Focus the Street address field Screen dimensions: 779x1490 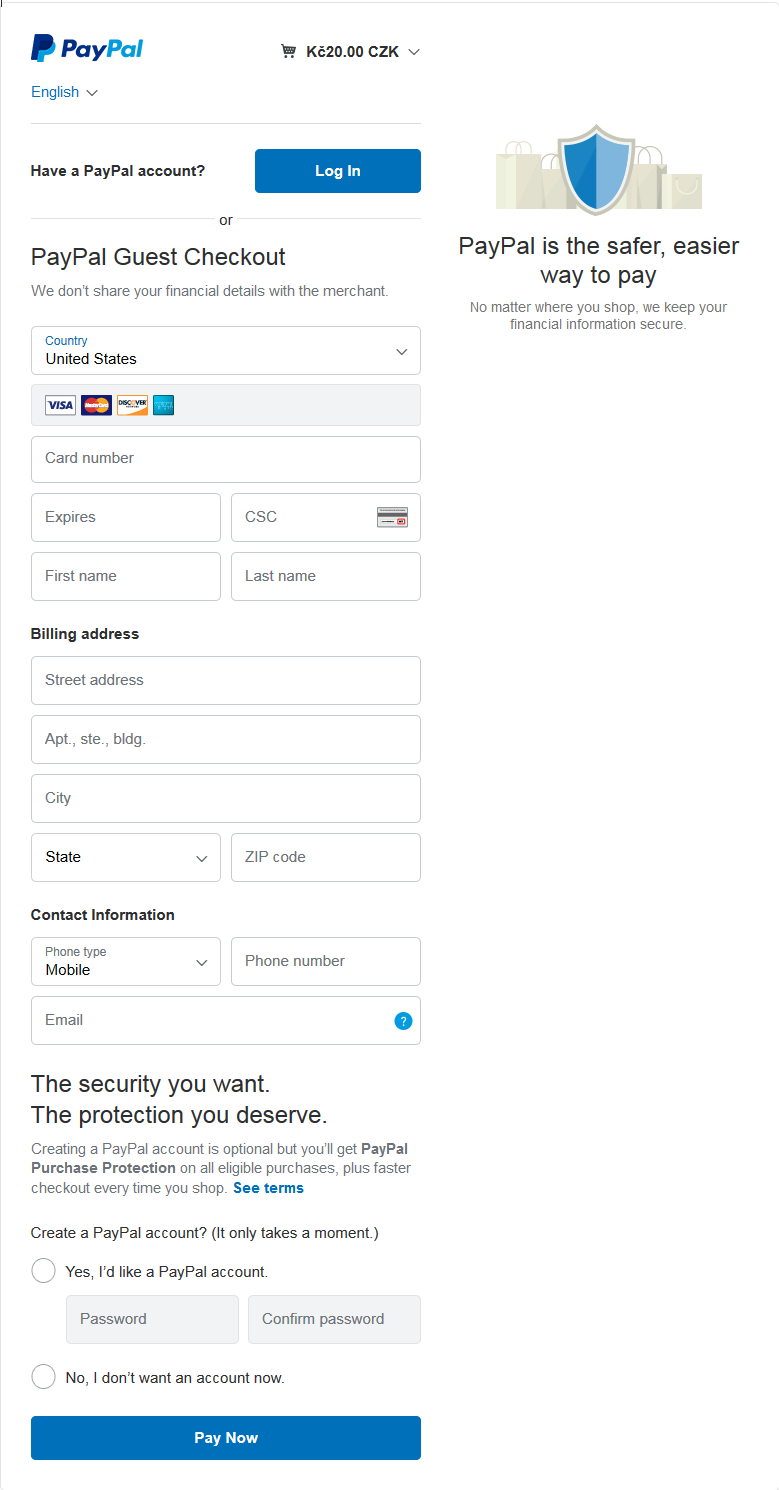[x=226, y=680]
